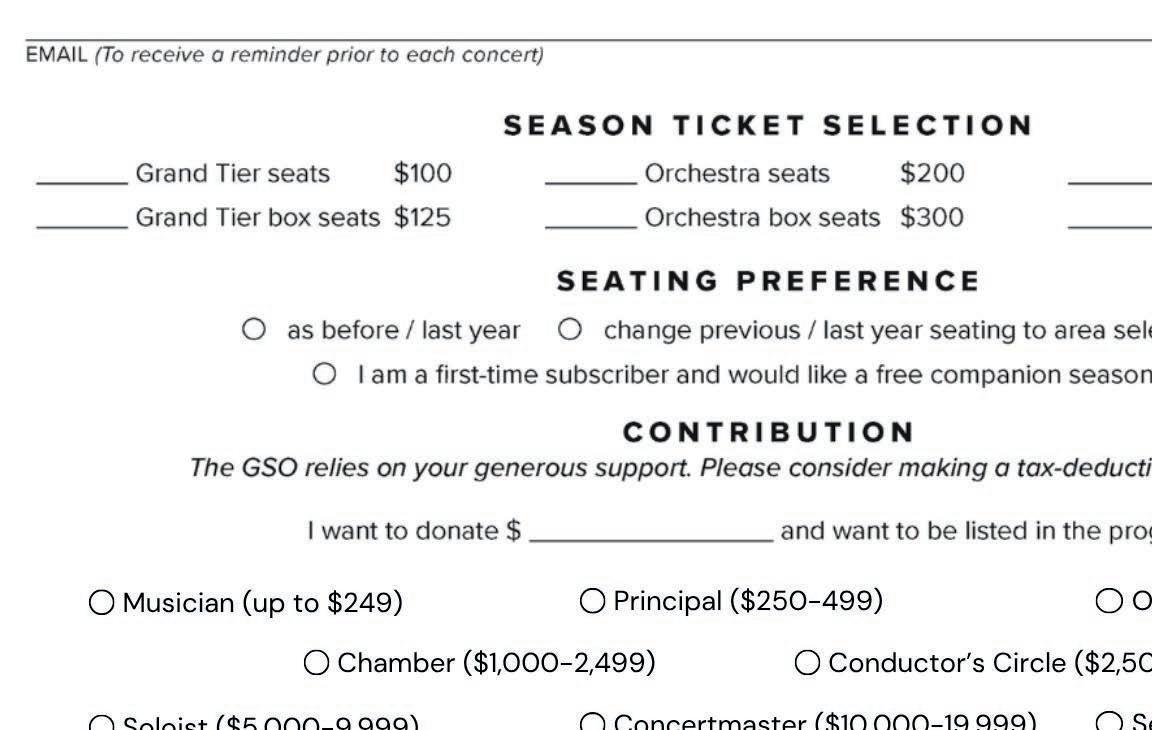Choose the Soloist ($5,000-9,999) donor level
1152x730 pixels.
[102, 723]
